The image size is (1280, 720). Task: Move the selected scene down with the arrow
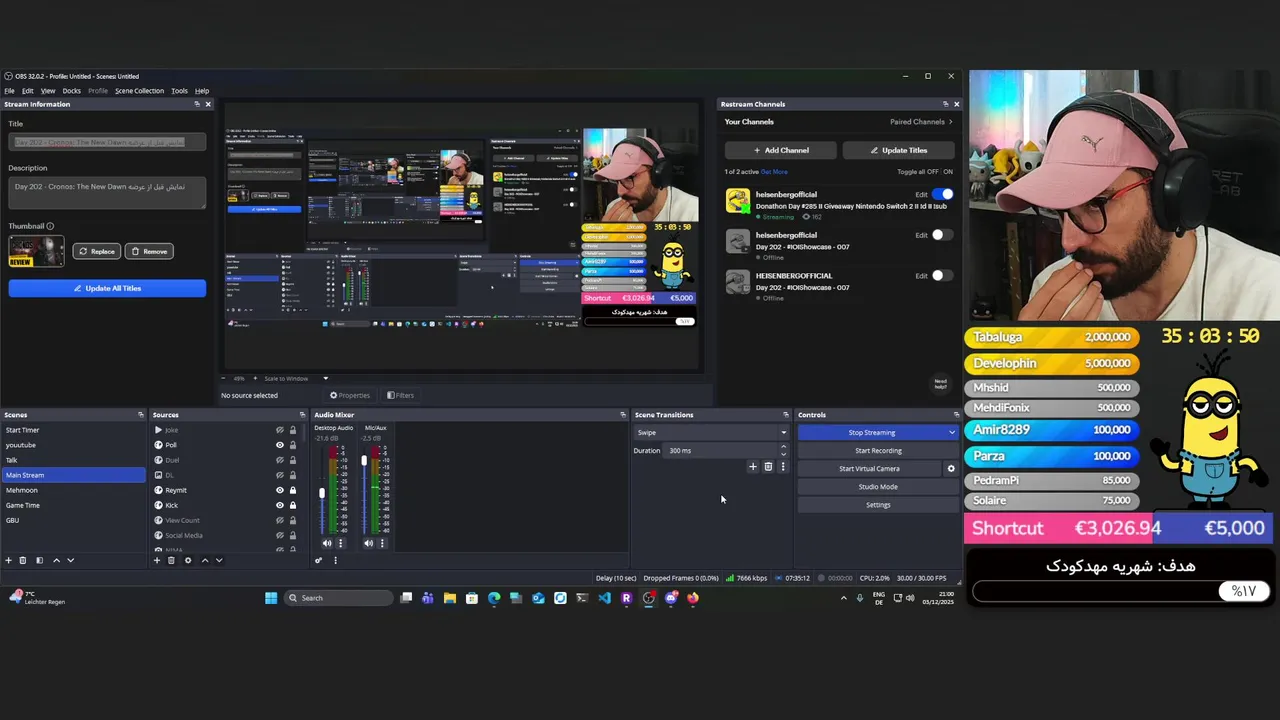(x=70, y=560)
